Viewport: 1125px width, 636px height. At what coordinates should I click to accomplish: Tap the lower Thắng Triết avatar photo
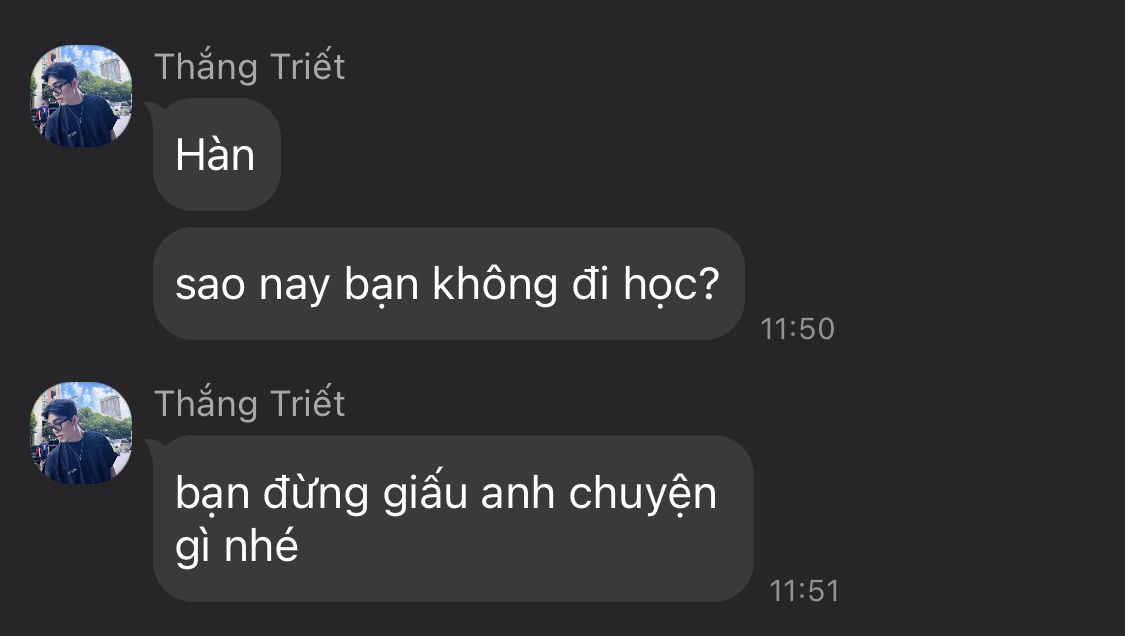click(x=81, y=433)
